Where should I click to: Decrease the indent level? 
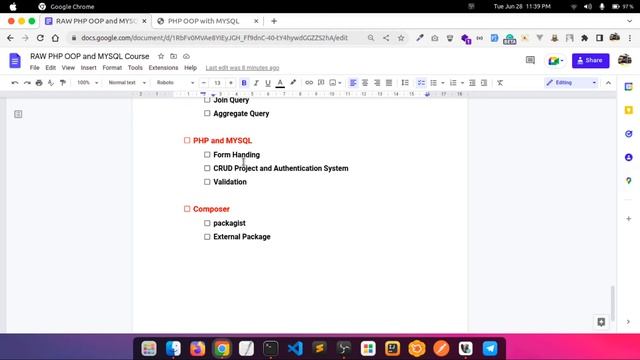pyautogui.click(x=472, y=83)
